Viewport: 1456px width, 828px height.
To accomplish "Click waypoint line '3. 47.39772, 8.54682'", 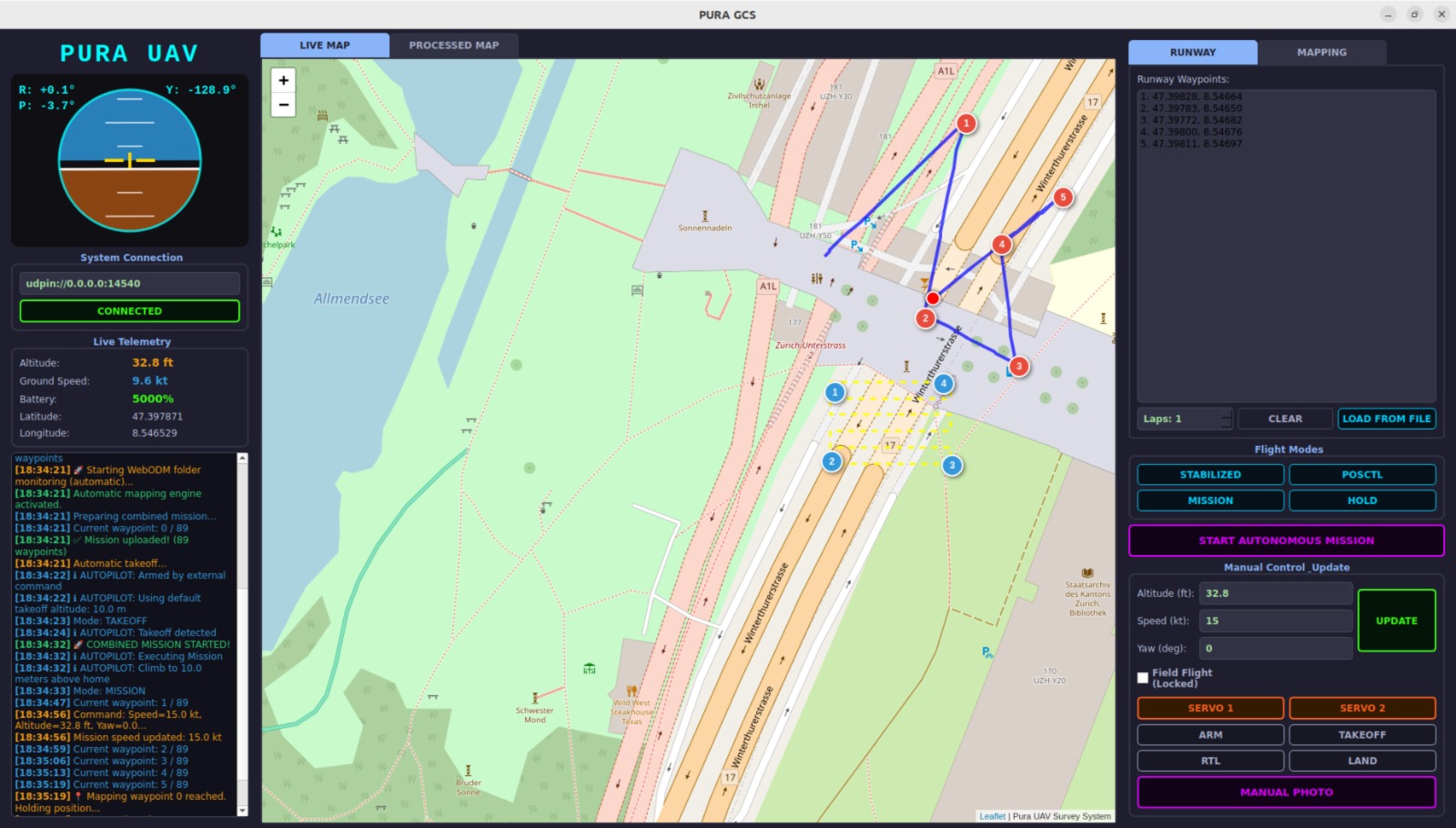I will point(1191,120).
